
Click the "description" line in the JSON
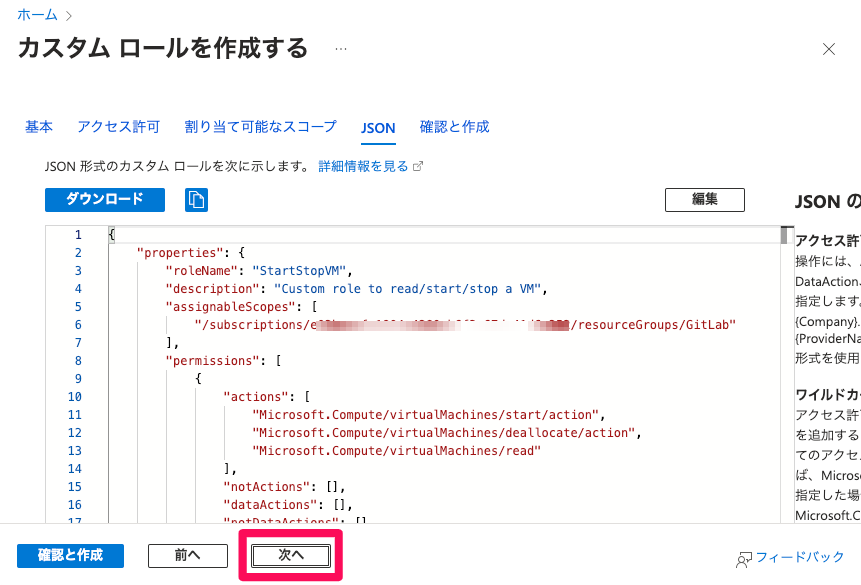coord(357,289)
